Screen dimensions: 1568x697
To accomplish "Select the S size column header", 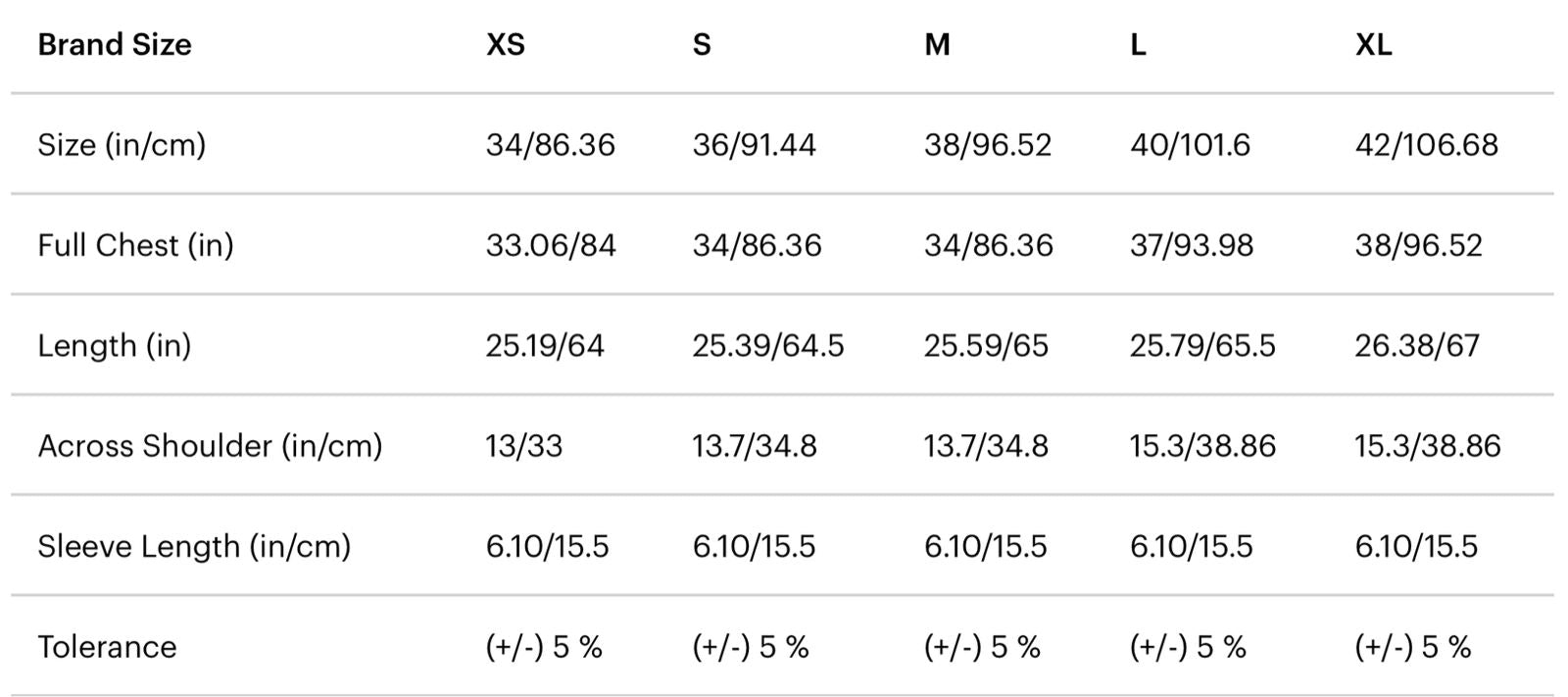I will pyautogui.click(x=702, y=45).
